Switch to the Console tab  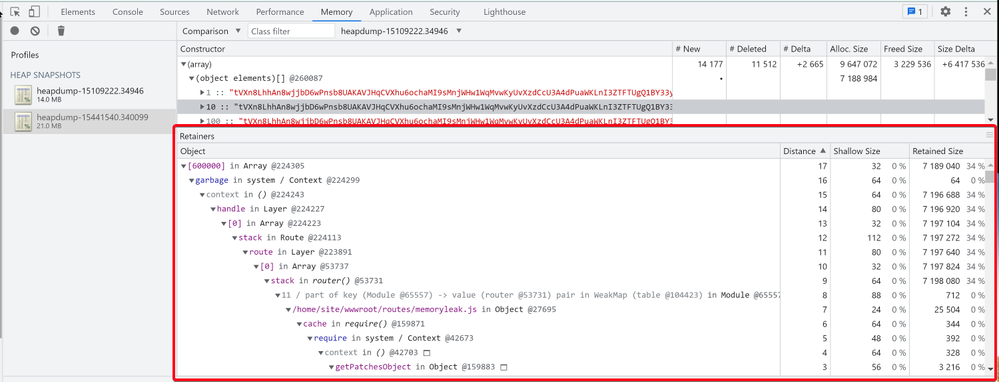(x=127, y=11)
